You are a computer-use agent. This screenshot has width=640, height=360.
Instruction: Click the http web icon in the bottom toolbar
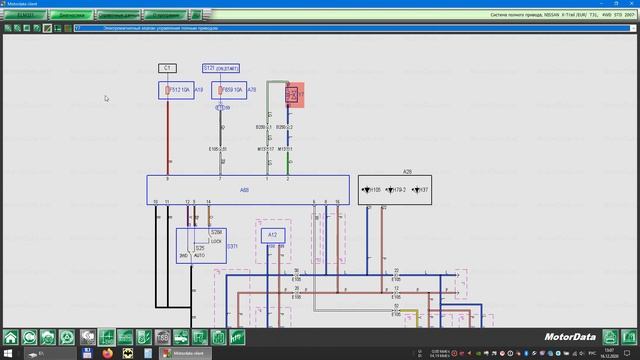(x=237, y=338)
